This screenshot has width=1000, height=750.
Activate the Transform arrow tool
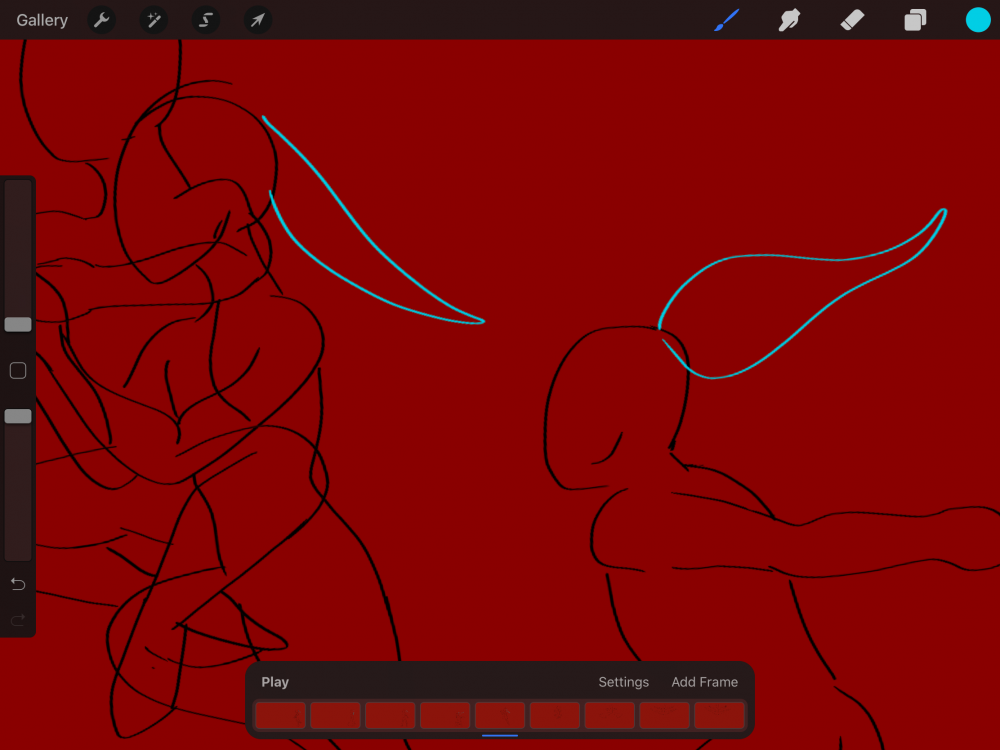point(258,20)
